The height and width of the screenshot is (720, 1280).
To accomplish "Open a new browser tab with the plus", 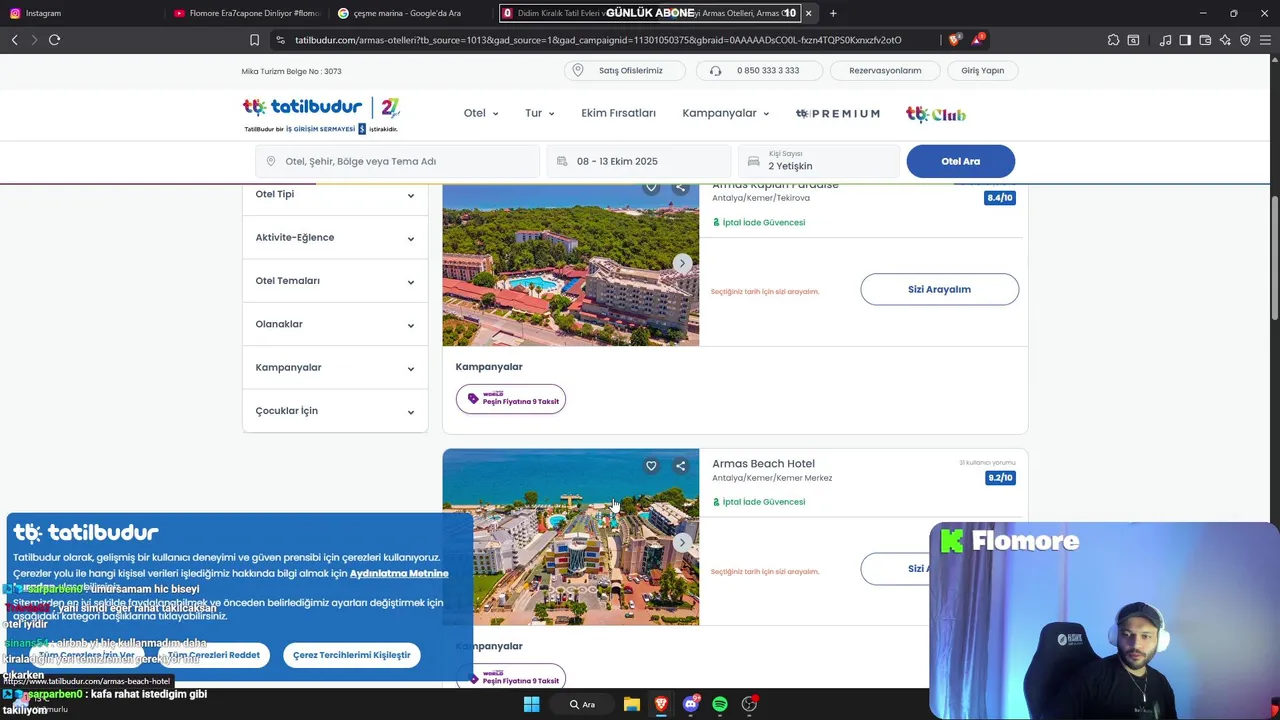I will click(833, 13).
